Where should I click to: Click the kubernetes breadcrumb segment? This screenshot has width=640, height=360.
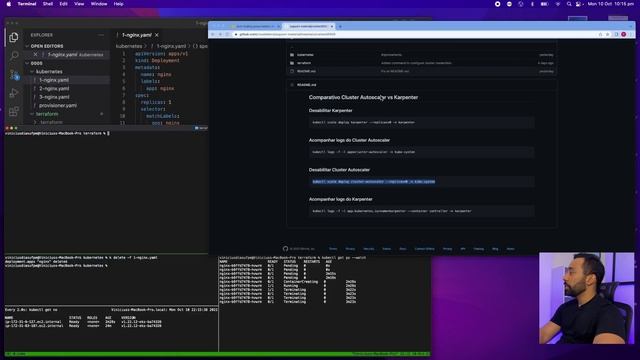[129, 46]
